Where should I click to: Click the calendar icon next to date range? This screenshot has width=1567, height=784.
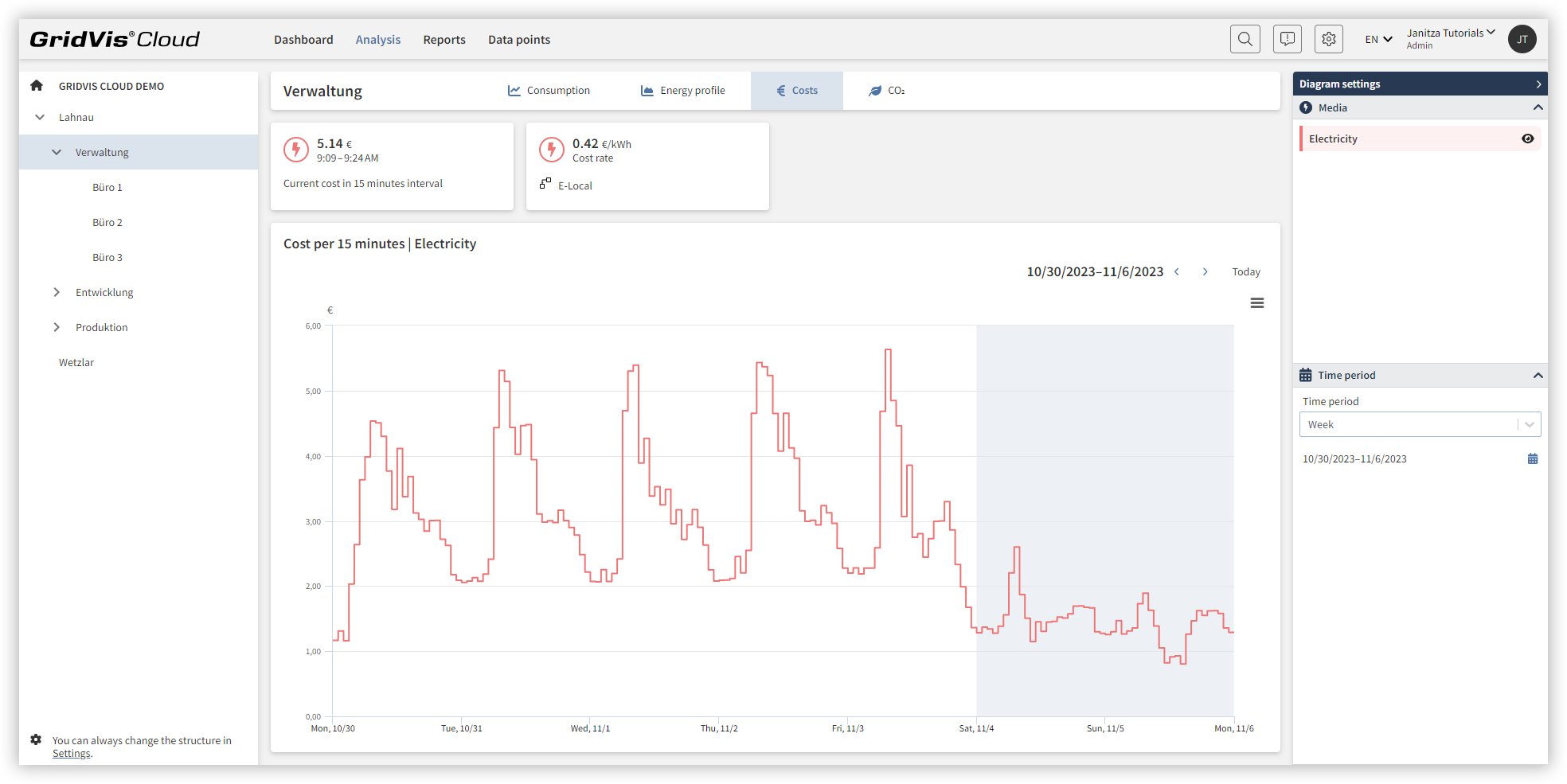(1533, 458)
